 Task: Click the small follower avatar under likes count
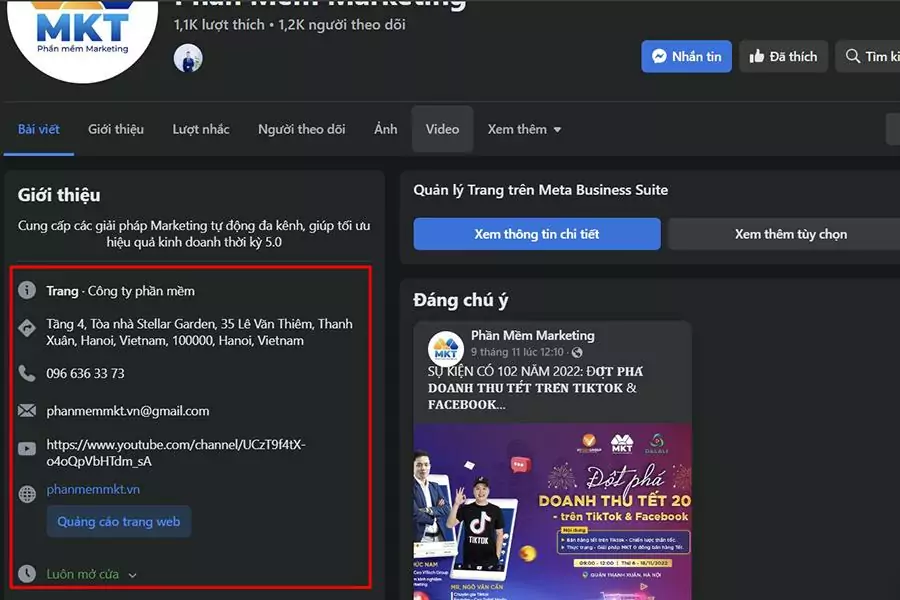coord(188,58)
